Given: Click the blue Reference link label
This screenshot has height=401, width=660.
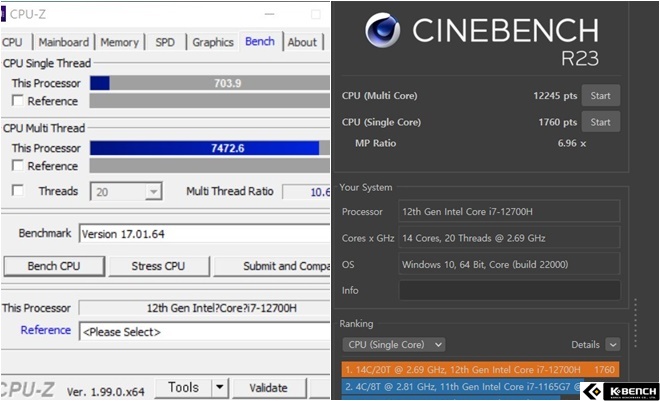Looking at the screenshot, I should [45, 330].
